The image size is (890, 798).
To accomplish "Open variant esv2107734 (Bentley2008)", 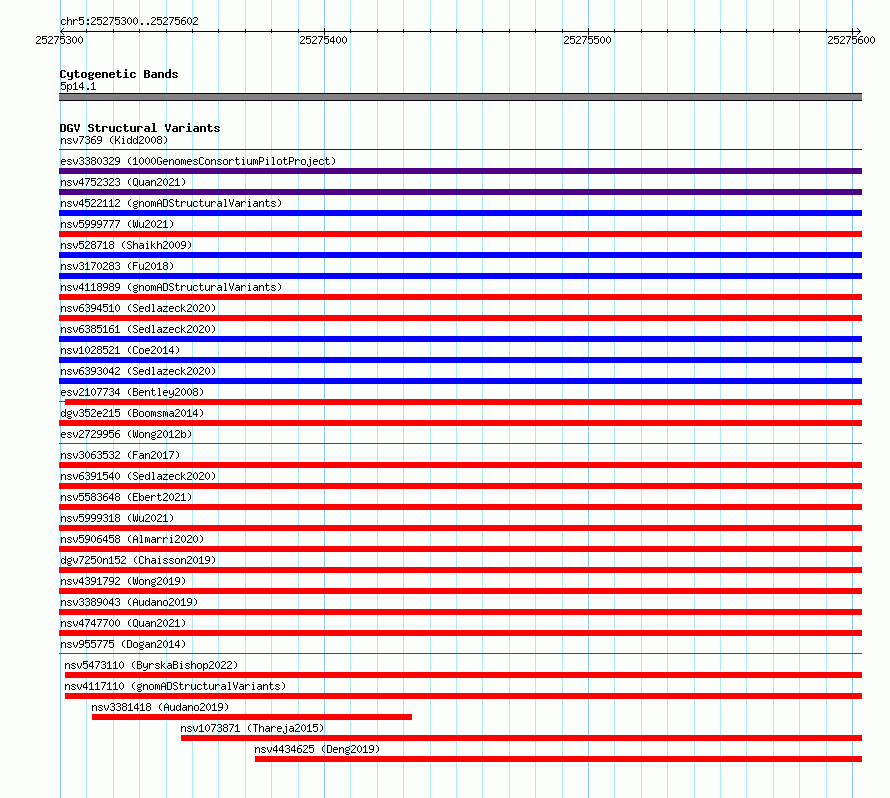I will coord(132,392).
